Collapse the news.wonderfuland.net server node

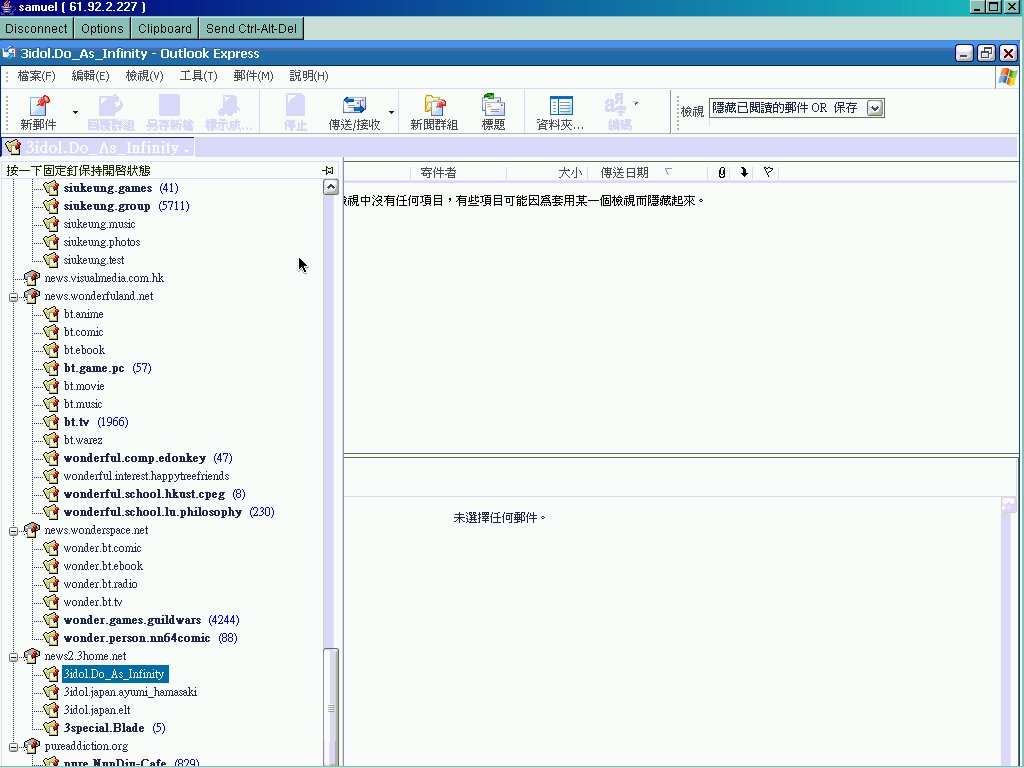tap(13, 296)
